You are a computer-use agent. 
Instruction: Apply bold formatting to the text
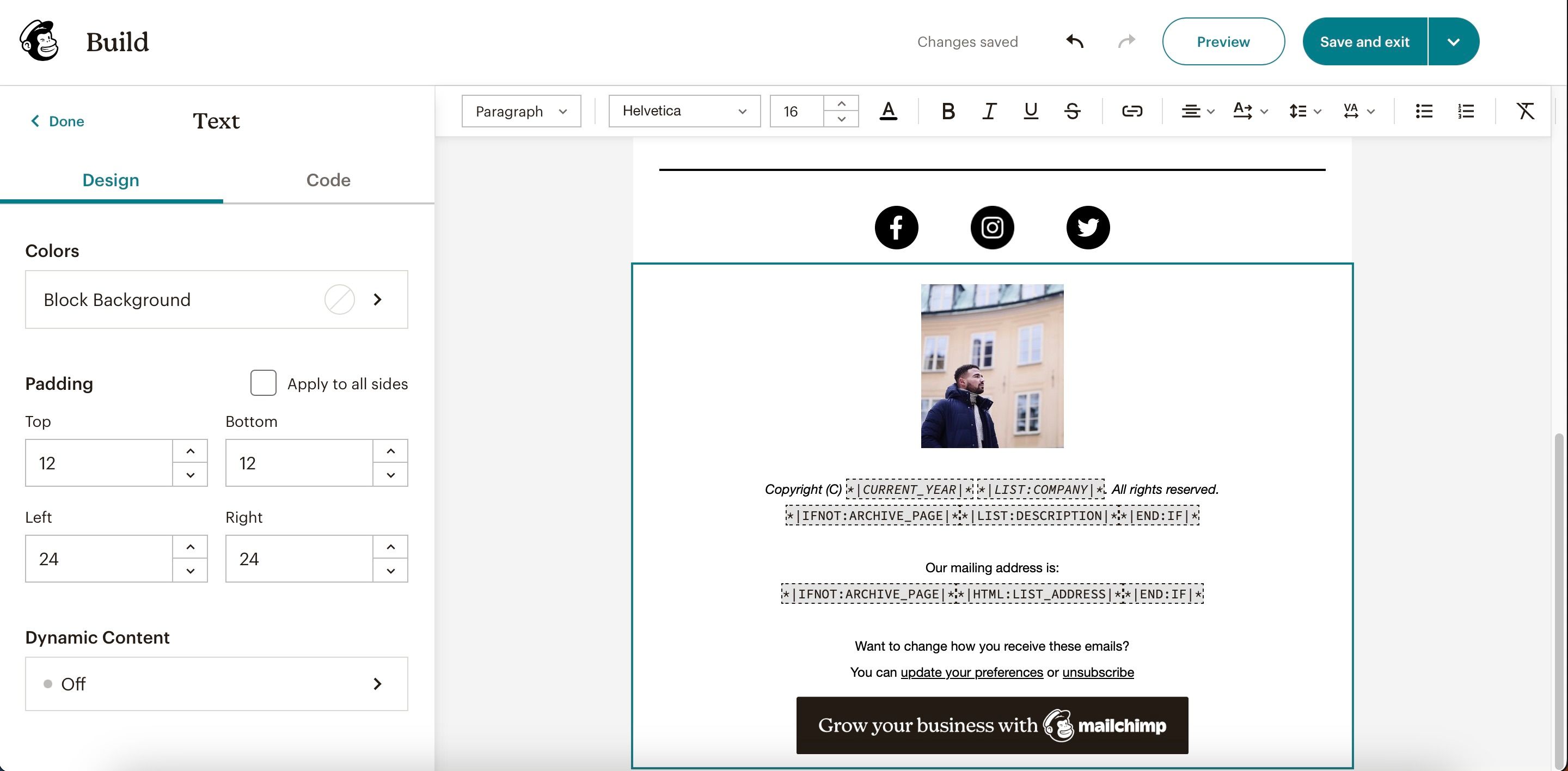tap(948, 111)
